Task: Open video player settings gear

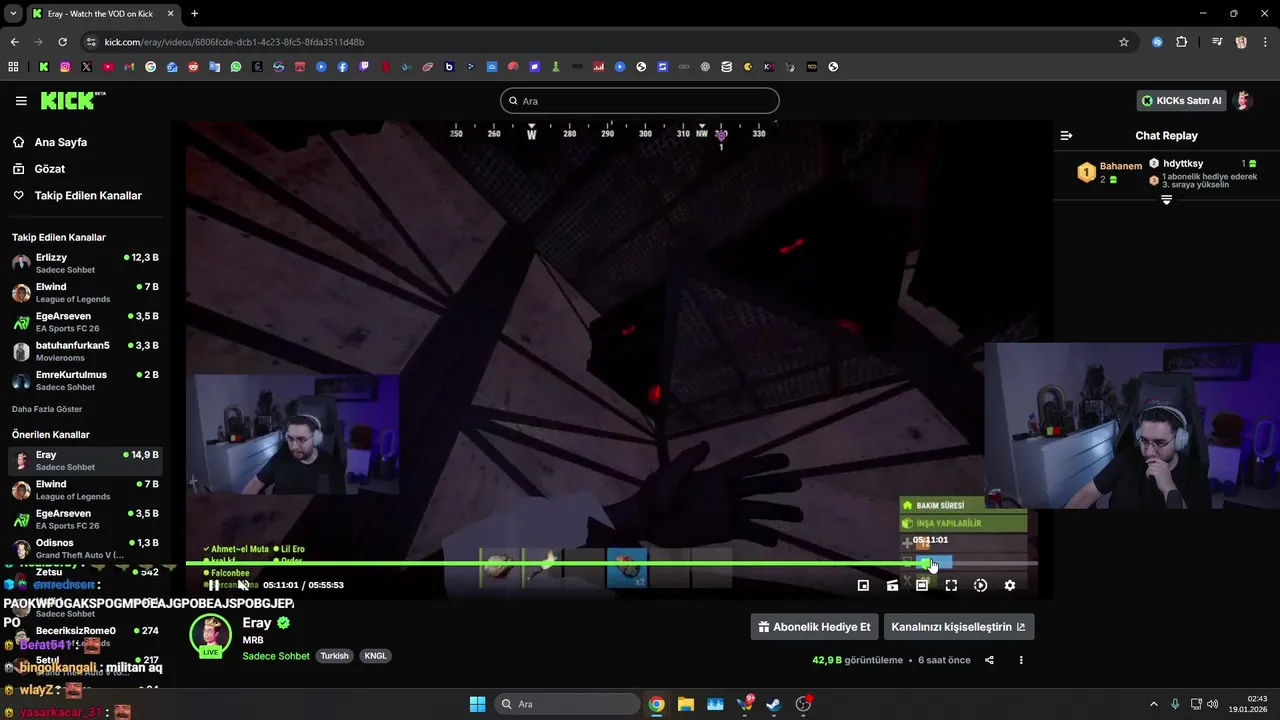Action: tap(1009, 585)
